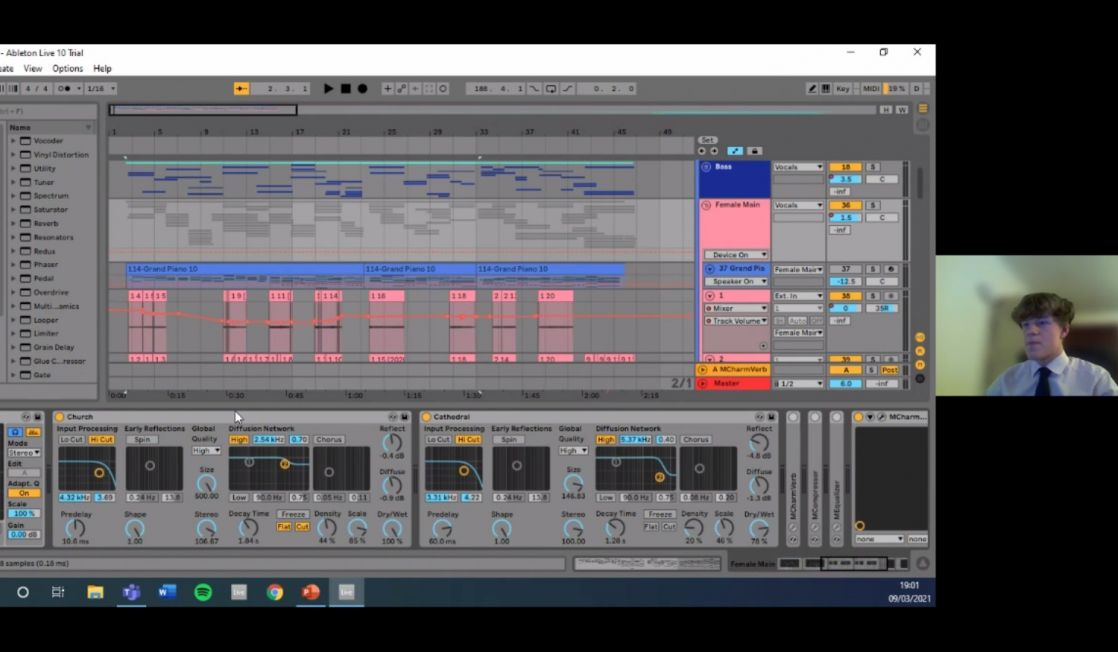Viewport: 1118px width, 652px height.
Task: Open Microsoft Teams from taskbar
Action: click(131, 592)
